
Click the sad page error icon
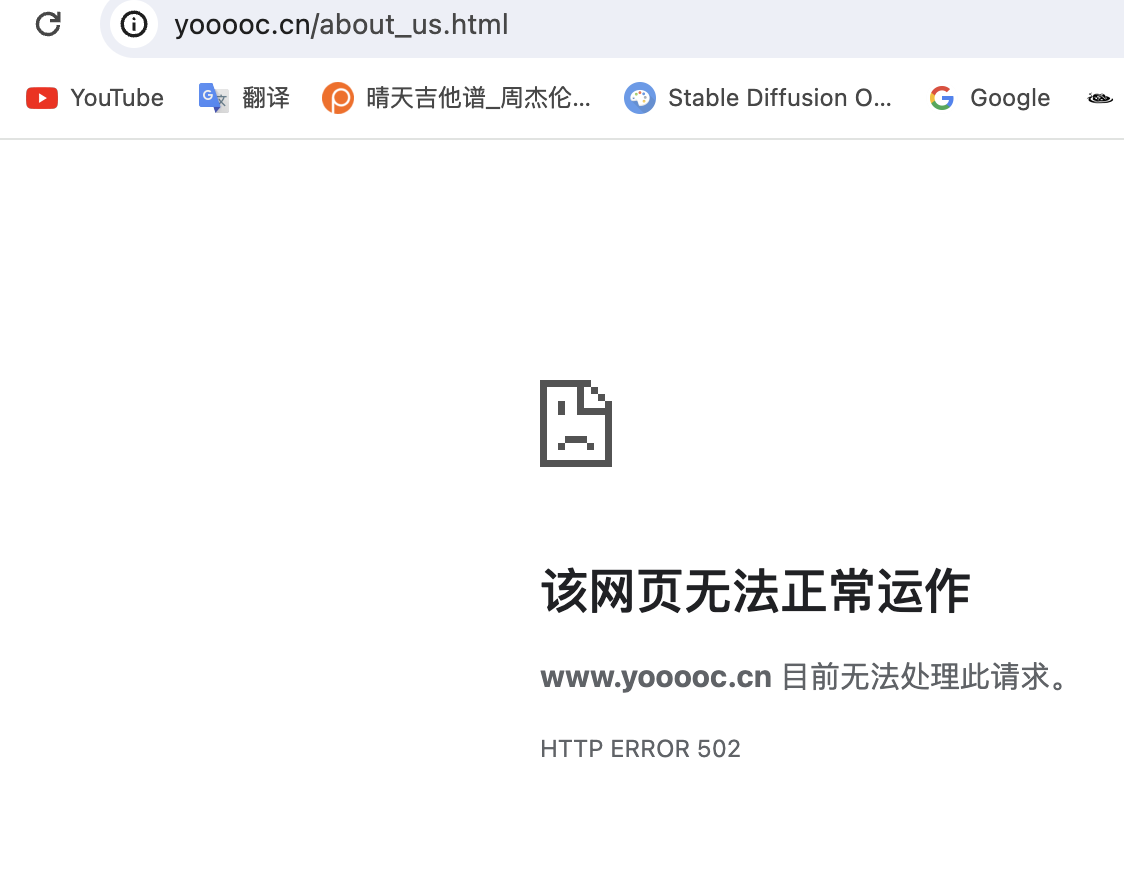click(x=576, y=423)
